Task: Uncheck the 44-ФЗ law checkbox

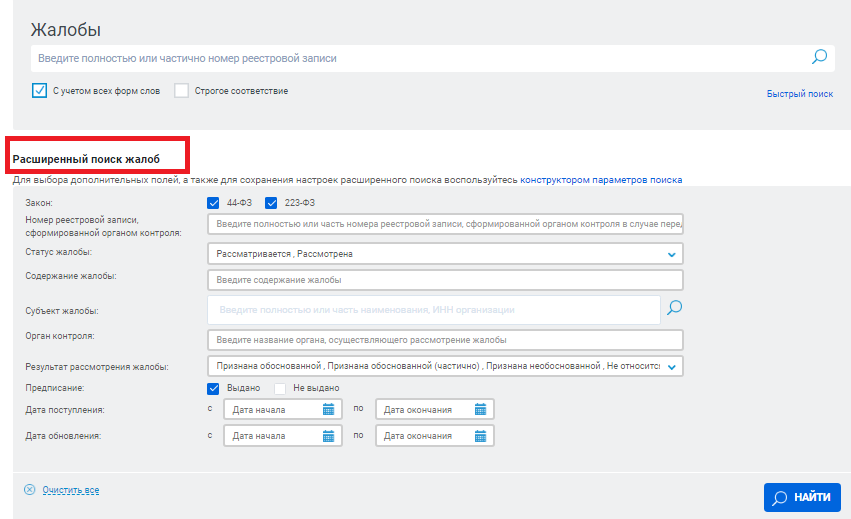Action: pos(213,204)
